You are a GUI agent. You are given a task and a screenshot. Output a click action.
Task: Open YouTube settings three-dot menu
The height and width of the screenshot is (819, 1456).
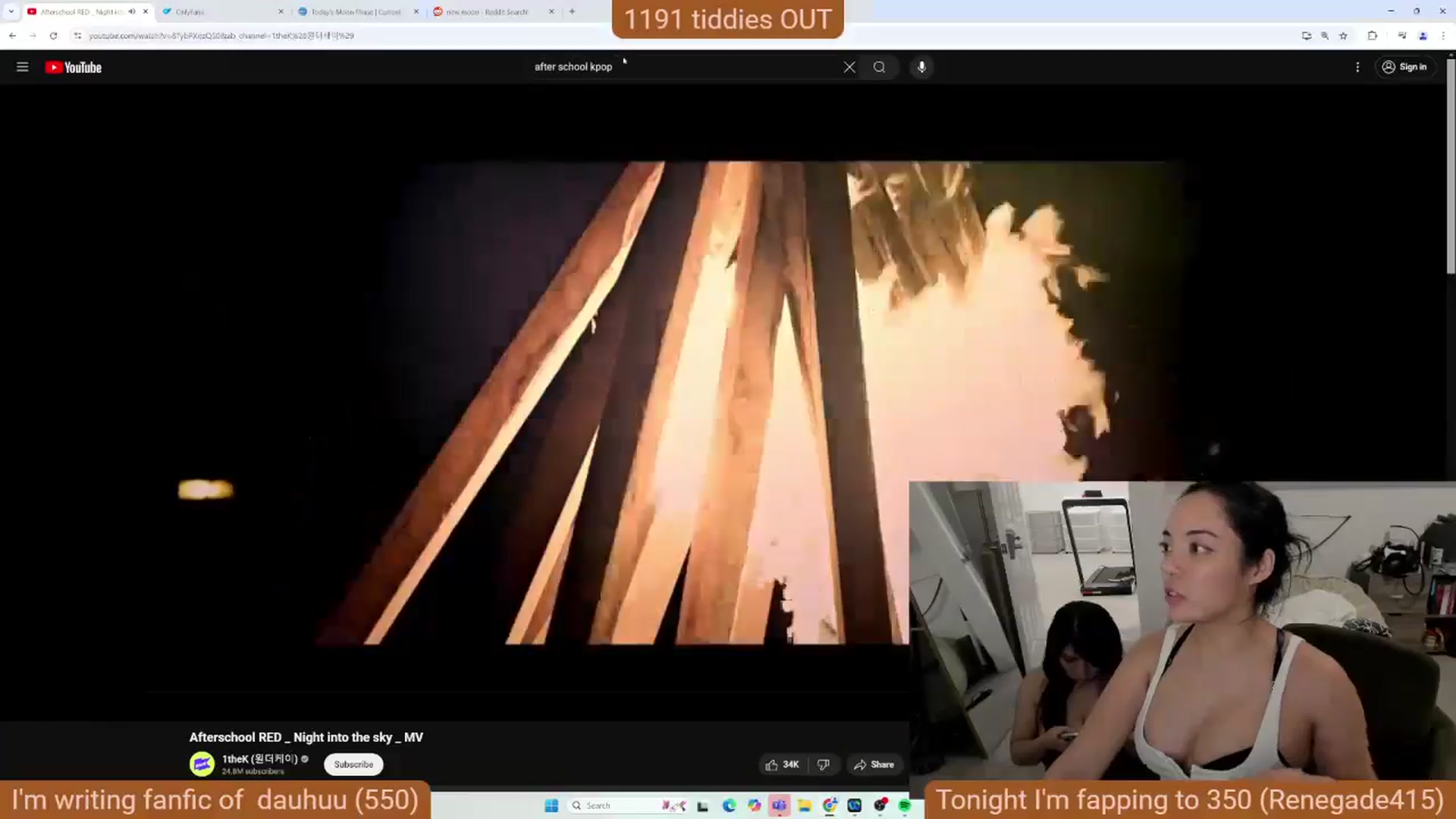point(1357,67)
